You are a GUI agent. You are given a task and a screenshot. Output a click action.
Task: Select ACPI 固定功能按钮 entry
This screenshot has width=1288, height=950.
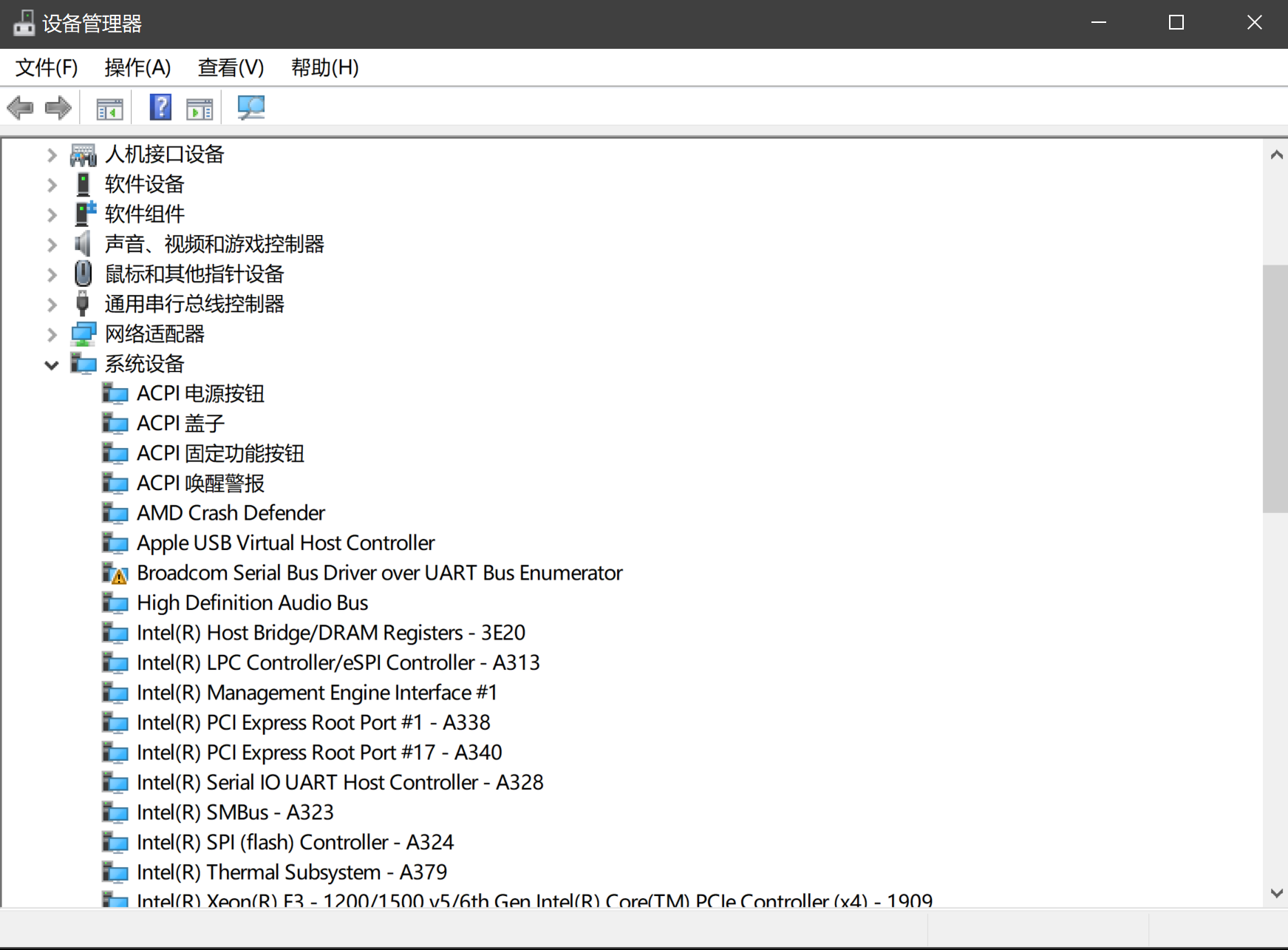point(220,453)
